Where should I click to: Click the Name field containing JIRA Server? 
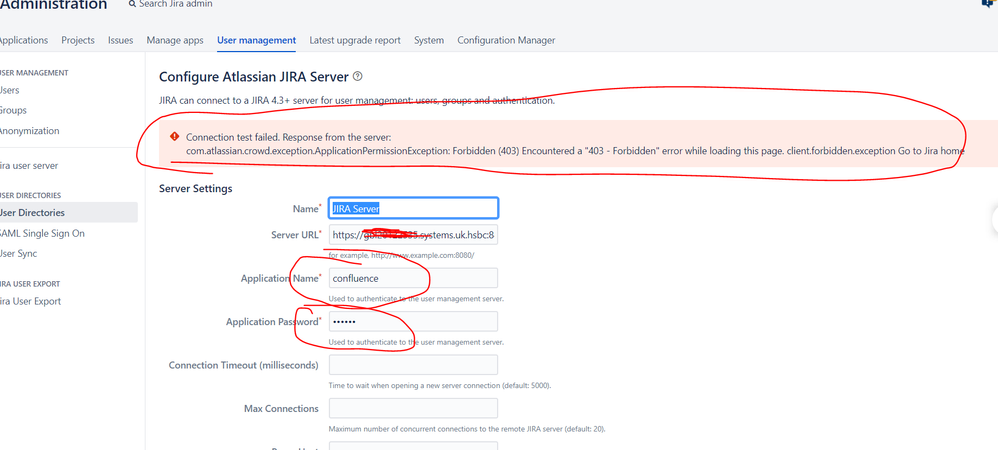(x=413, y=208)
